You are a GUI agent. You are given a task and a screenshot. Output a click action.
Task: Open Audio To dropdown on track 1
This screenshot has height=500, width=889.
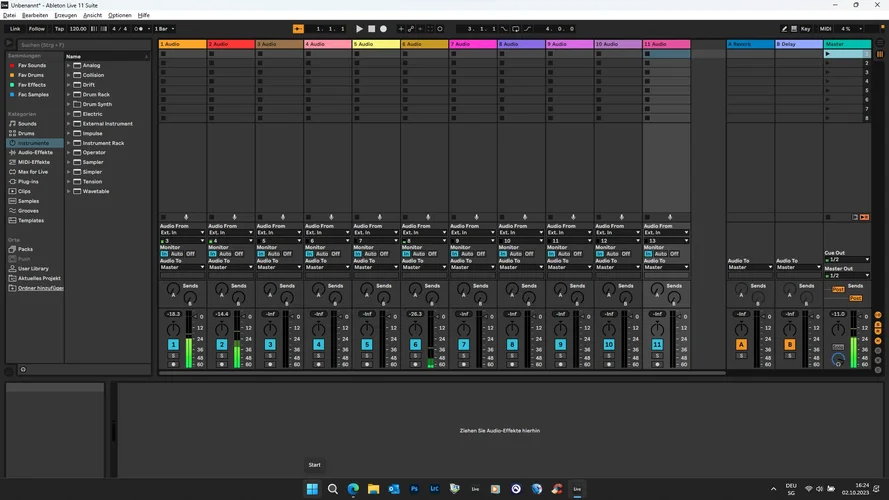(181, 267)
